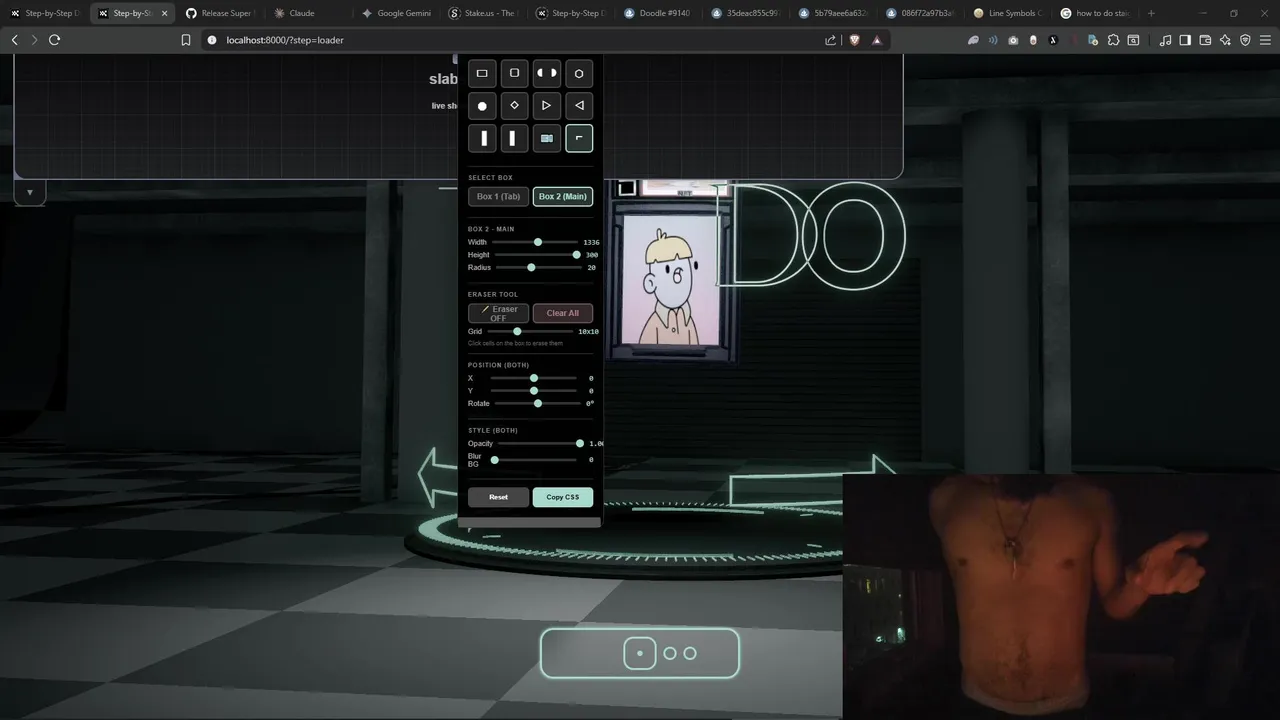Select the filled circle shape tile
The width and height of the screenshot is (1280, 720).
pyautogui.click(x=482, y=105)
